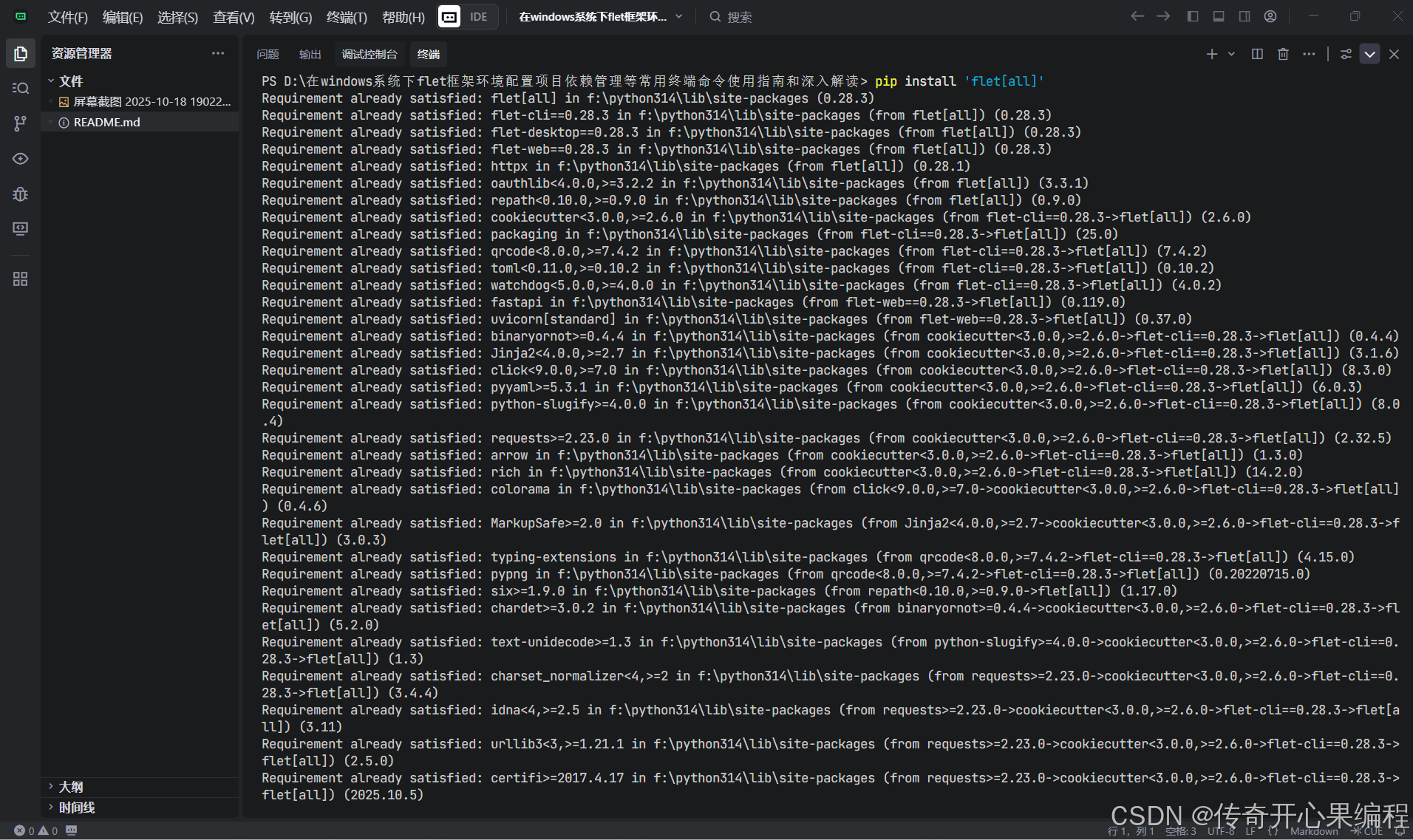Change the UTF-8 encoding in status bar
This screenshot has width=1413, height=840.
[x=1221, y=831]
